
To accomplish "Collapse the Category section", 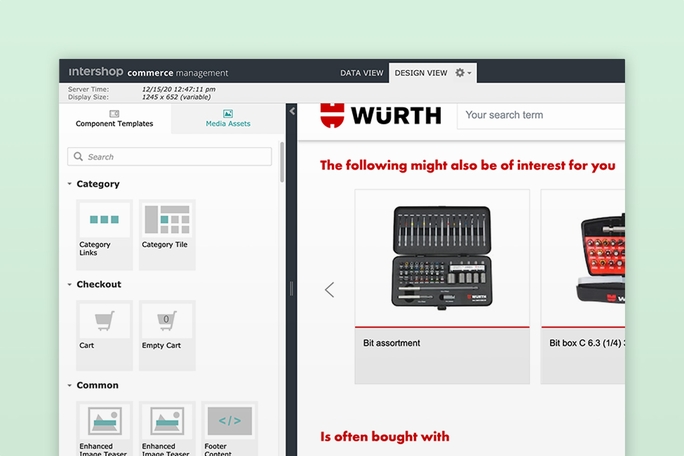I will coord(69,184).
